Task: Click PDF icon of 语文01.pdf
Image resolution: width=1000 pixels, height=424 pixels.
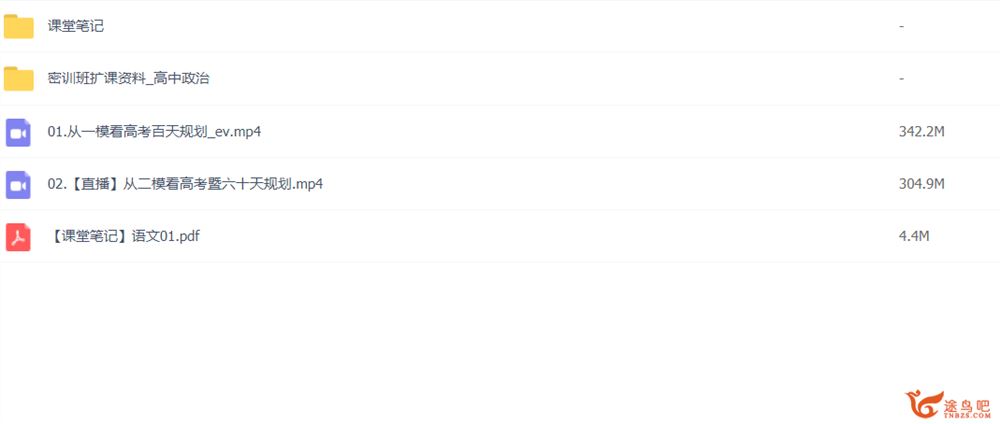Action: coord(18,237)
